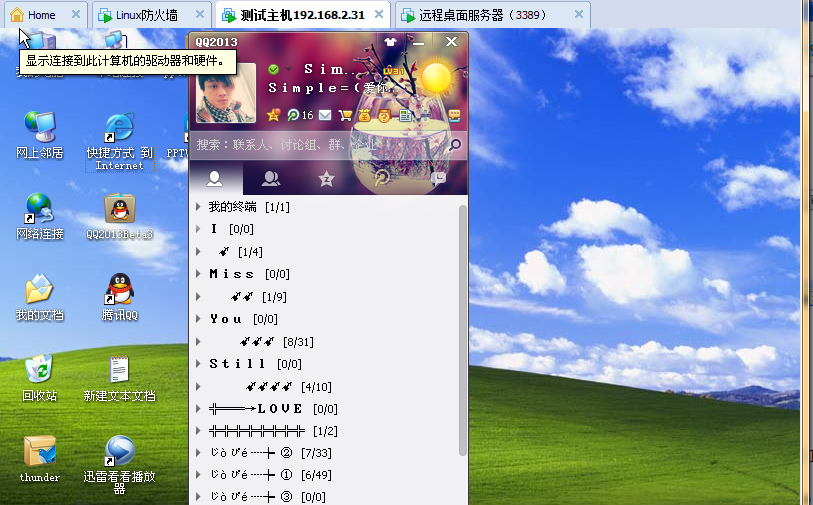Screen dimensions: 813x505
Task: Select the 回收站 recycle bin icon
Action: (39, 378)
